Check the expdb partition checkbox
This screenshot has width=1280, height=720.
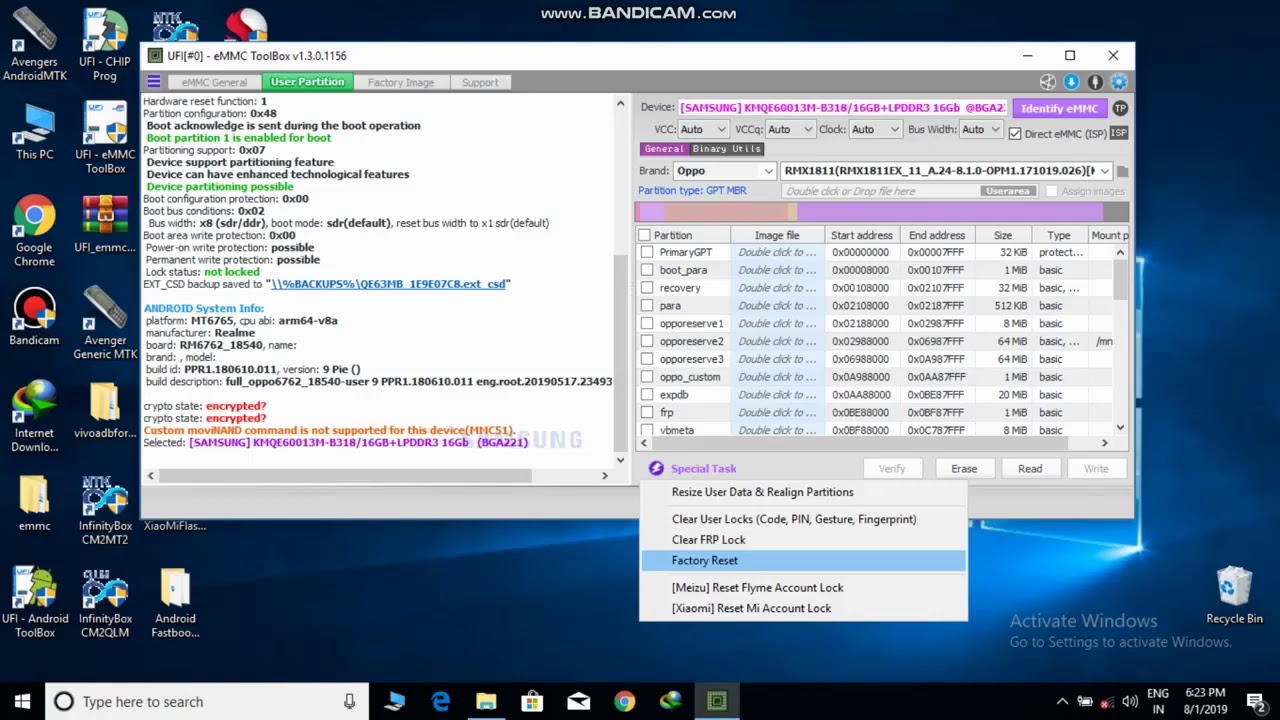point(647,395)
